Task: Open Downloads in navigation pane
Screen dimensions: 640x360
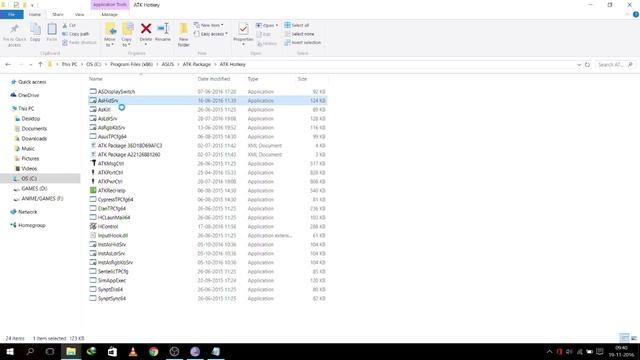Action: click(x=34, y=138)
